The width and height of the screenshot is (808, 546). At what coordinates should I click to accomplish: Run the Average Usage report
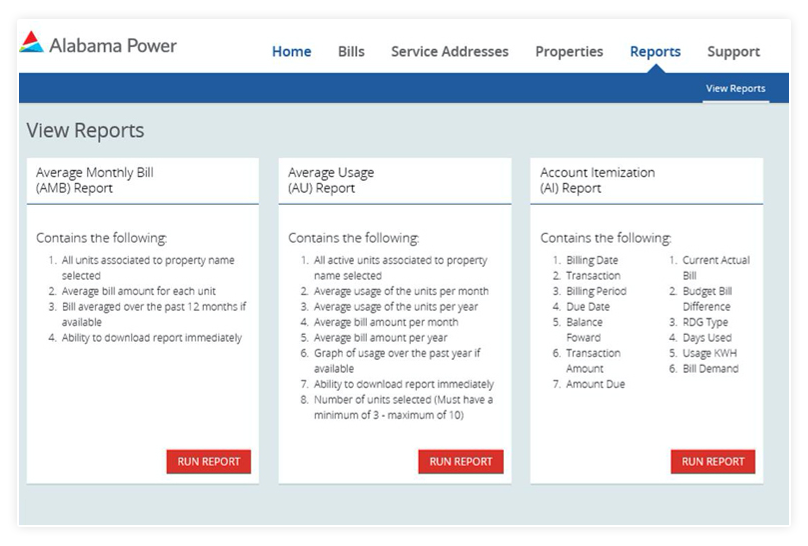[461, 462]
